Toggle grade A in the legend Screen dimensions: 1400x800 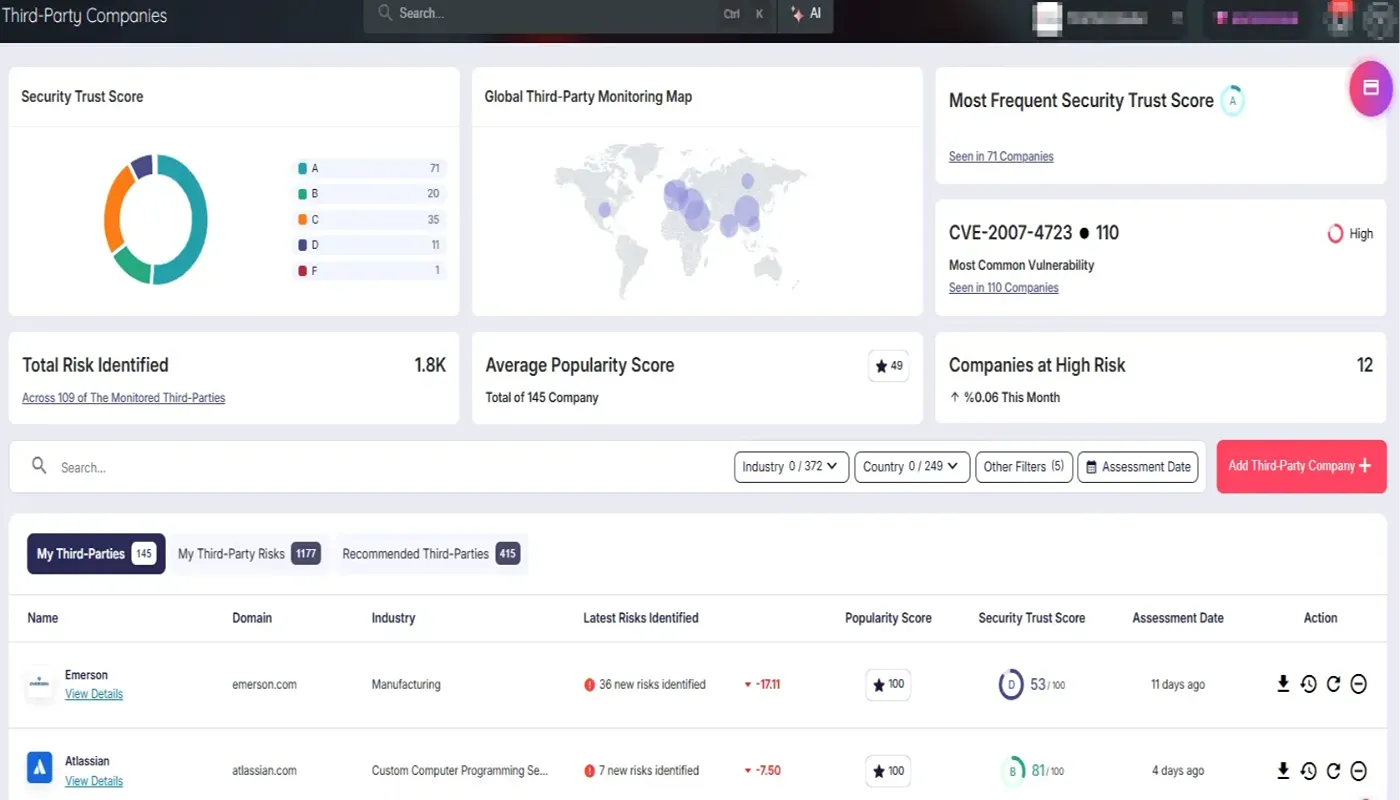pyautogui.click(x=368, y=168)
